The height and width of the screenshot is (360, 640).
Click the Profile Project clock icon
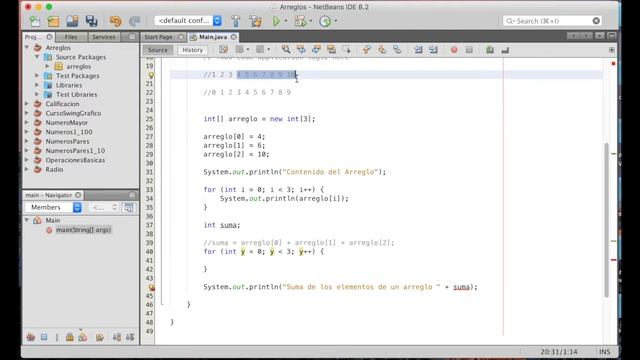pyautogui.click(x=325, y=21)
